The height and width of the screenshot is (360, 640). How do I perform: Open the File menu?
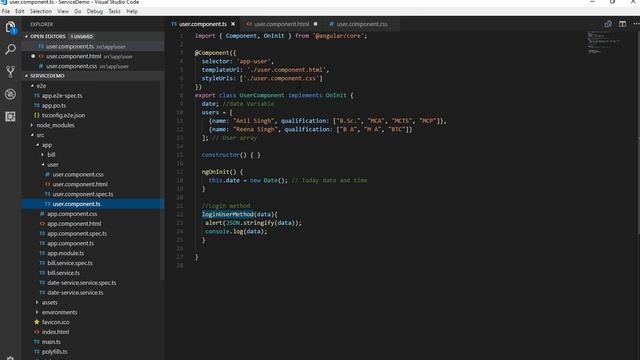(x=6, y=11)
